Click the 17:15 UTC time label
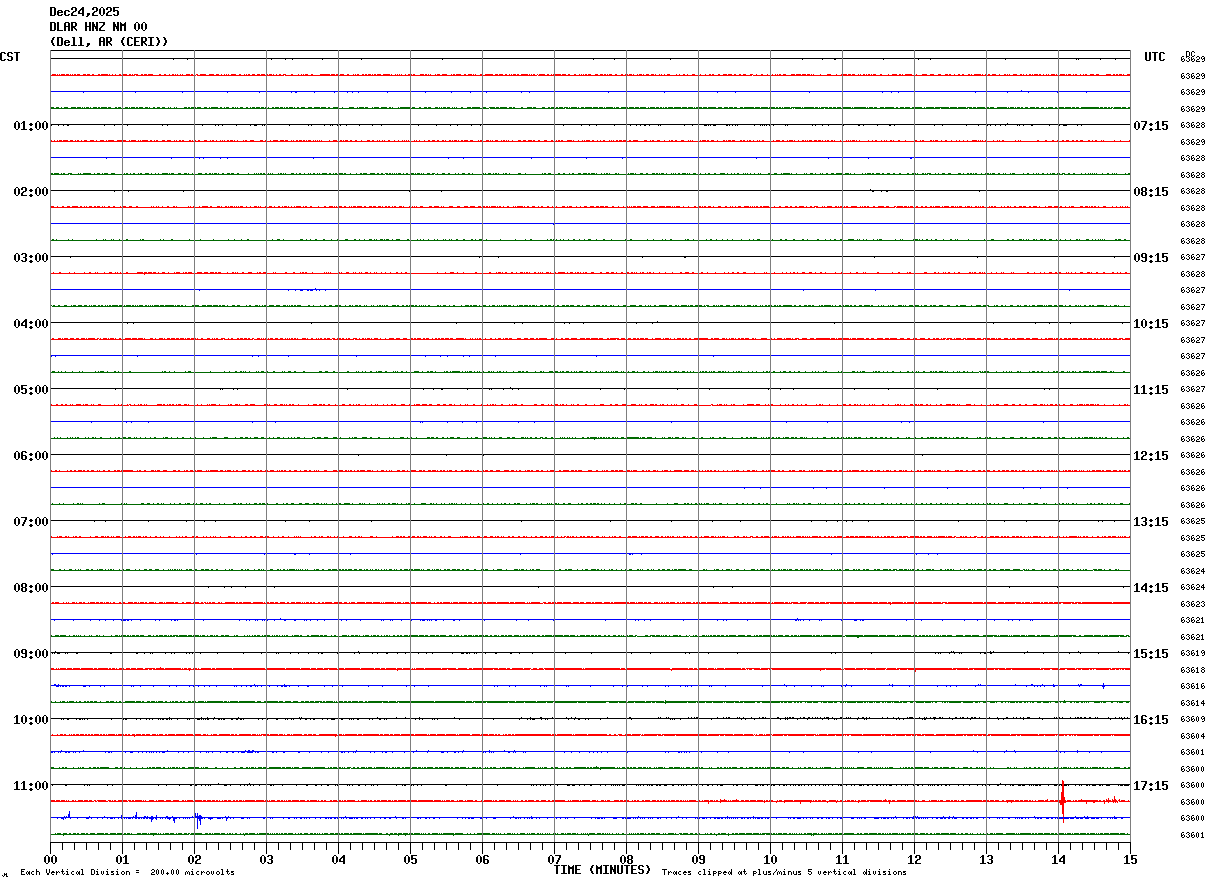This screenshot has height=886, width=1210. (x=1151, y=786)
